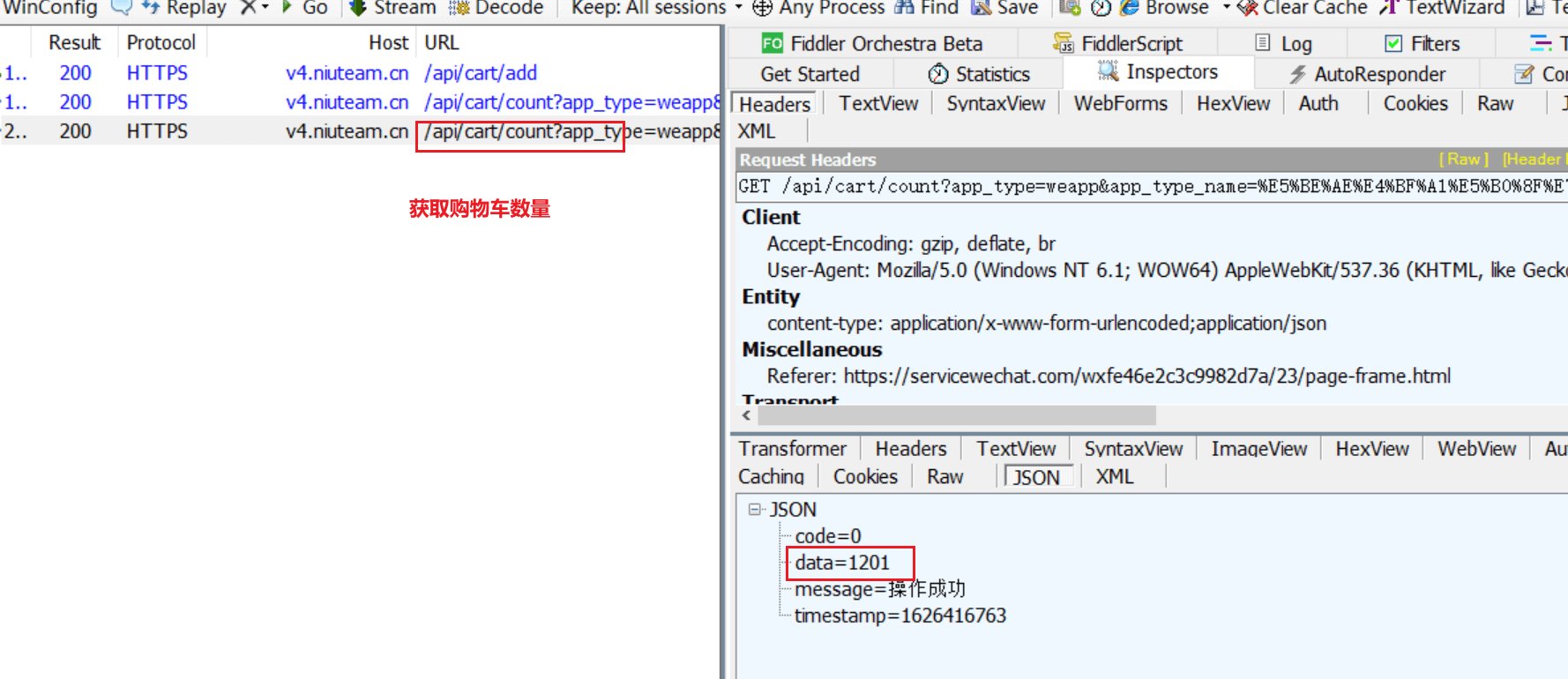
Task: Open the AutoResponder tab
Action: pyautogui.click(x=1367, y=74)
